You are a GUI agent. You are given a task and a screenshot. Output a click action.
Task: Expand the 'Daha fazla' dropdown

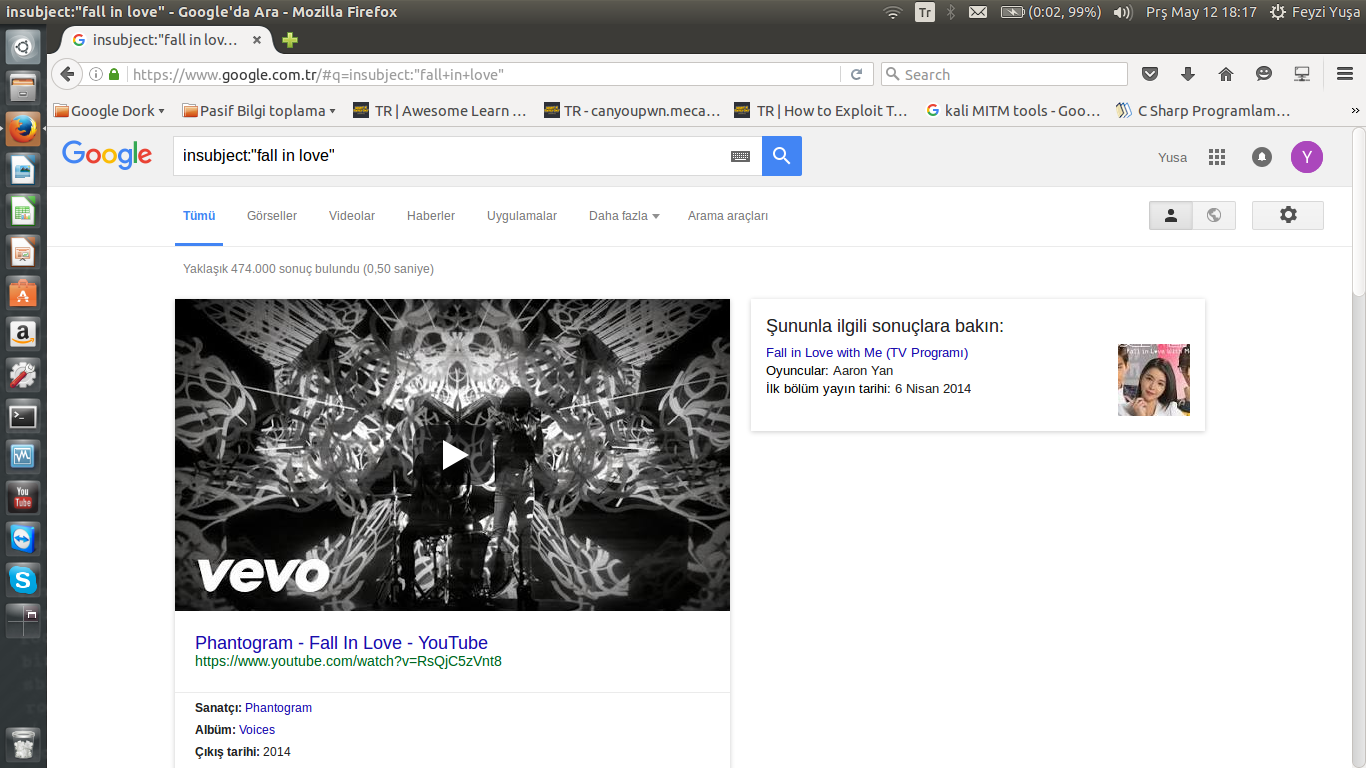tap(623, 216)
